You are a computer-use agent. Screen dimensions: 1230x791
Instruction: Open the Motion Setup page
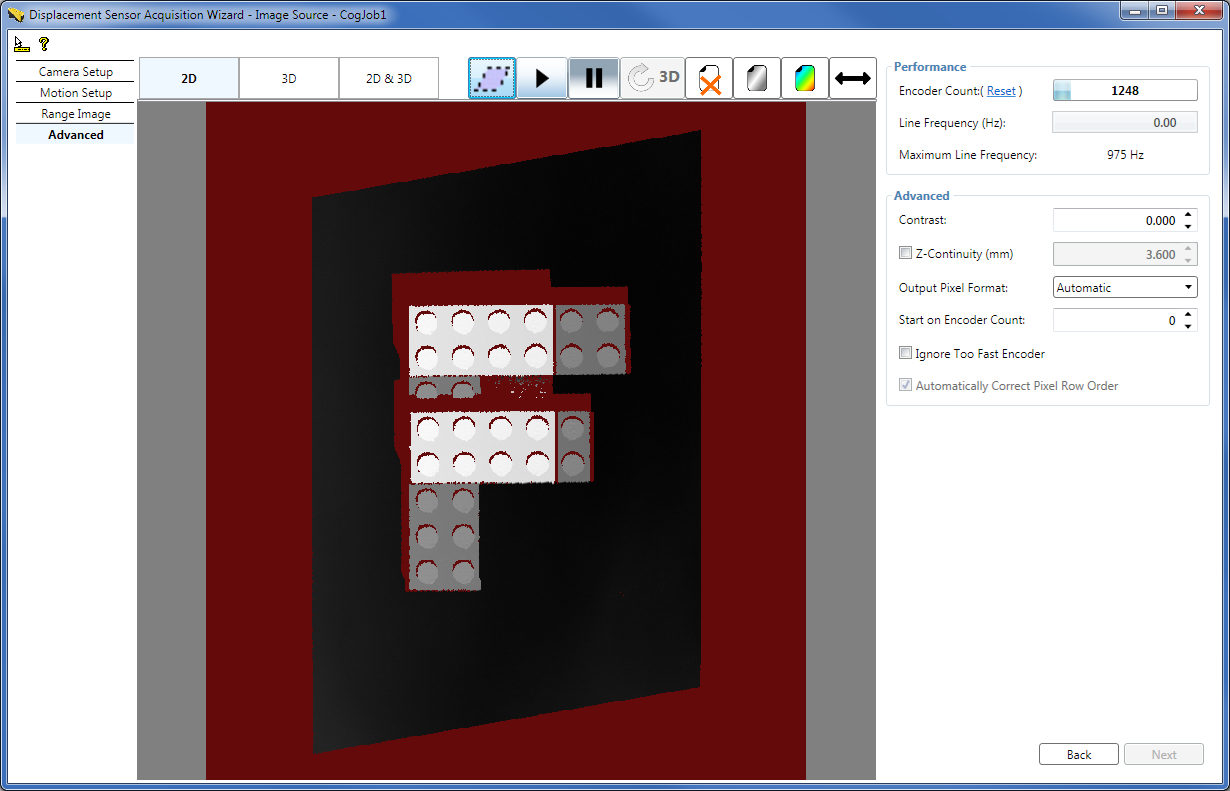pos(75,92)
